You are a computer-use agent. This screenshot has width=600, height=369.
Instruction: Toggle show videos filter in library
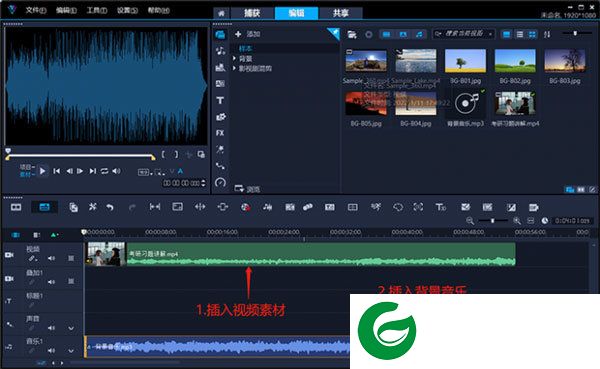click(386, 34)
